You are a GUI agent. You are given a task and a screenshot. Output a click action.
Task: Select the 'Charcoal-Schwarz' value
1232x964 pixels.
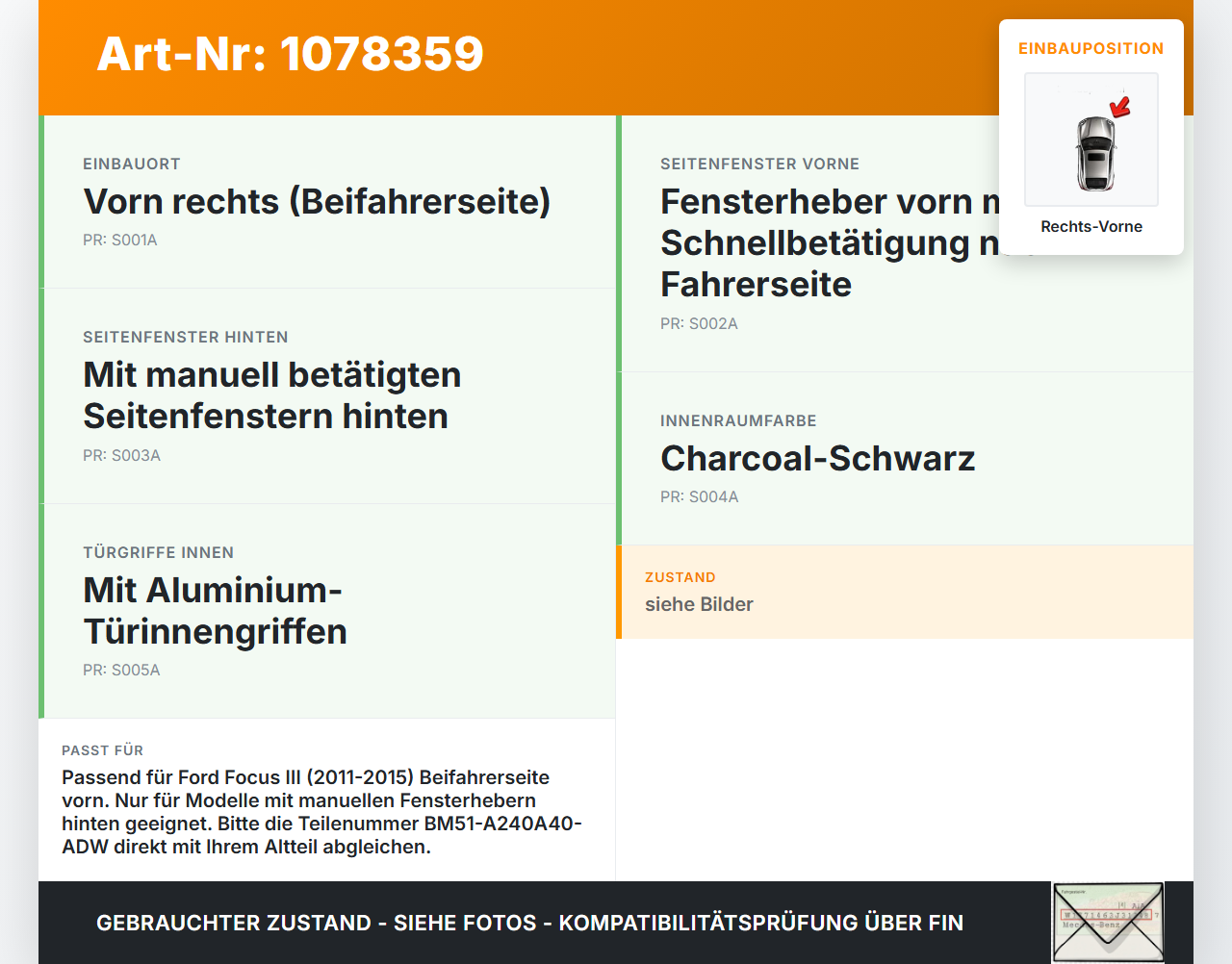click(818, 458)
